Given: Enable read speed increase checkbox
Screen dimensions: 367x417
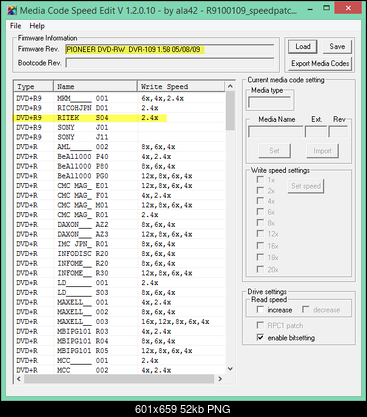Looking at the screenshot, I should [260, 310].
